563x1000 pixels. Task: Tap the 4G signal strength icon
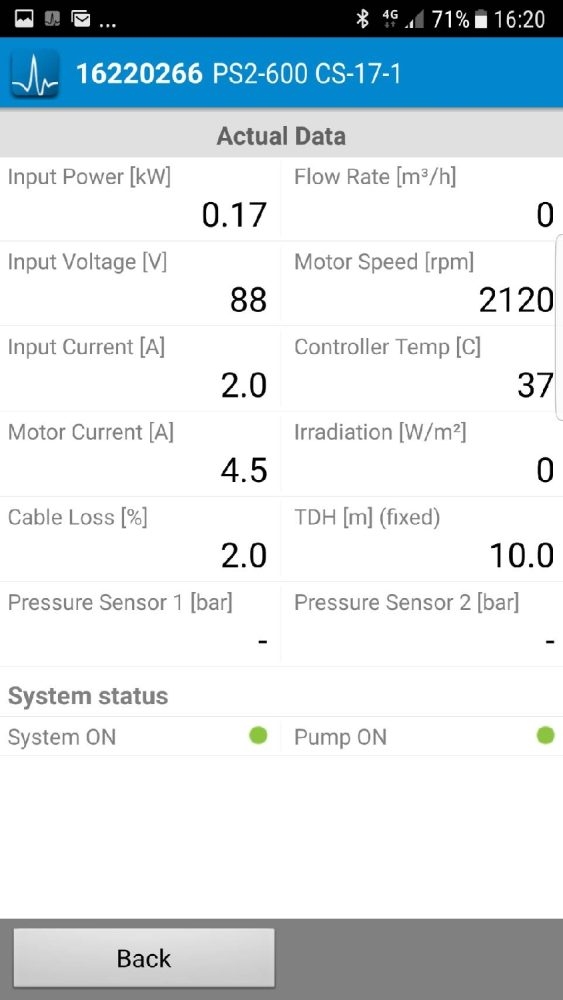403,20
